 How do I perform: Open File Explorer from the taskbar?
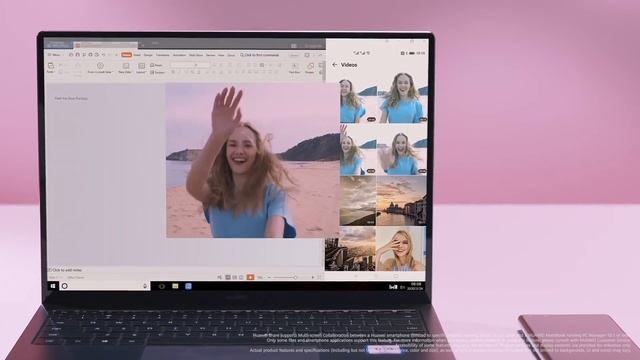tap(175, 287)
